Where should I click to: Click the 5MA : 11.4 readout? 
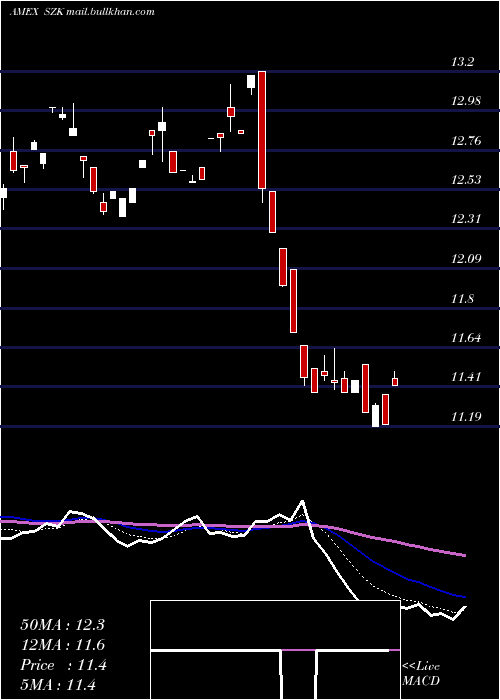[x=58, y=685]
